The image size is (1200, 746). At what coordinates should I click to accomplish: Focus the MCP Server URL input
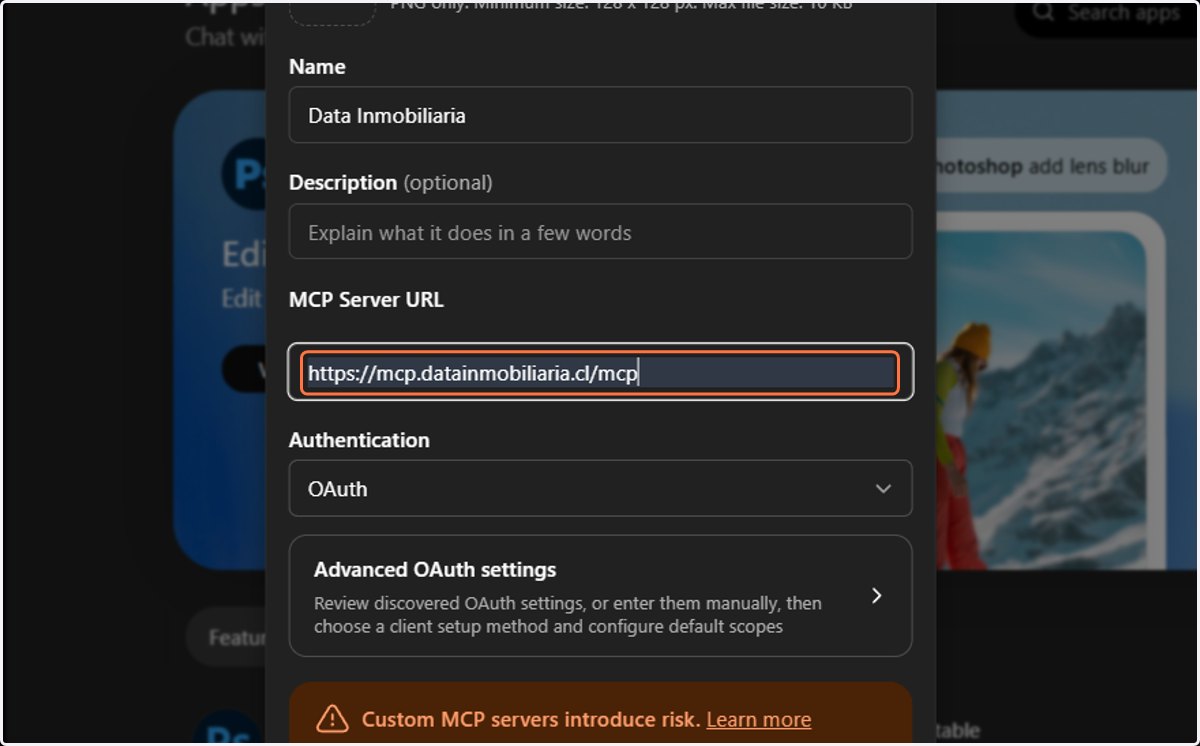click(600, 373)
